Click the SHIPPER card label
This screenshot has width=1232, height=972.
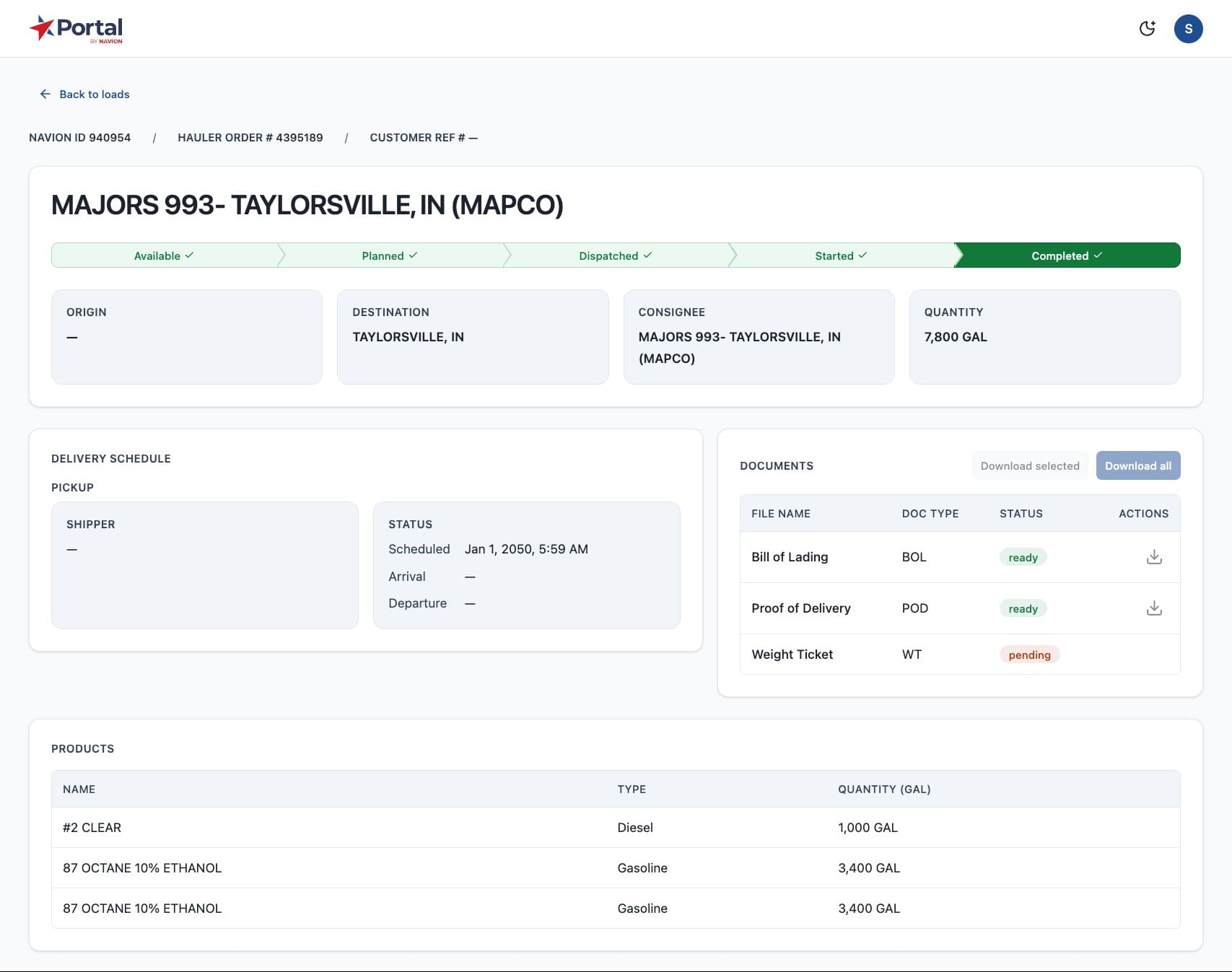(x=91, y=525)
